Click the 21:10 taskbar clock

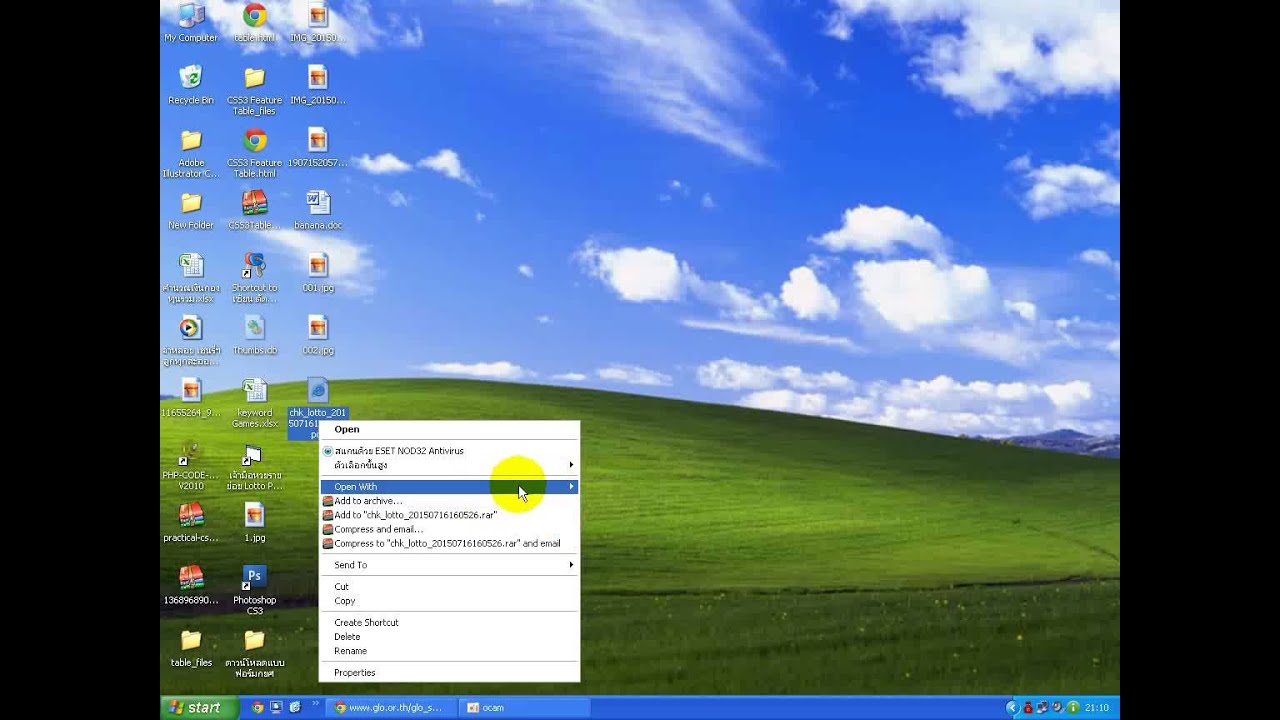click(1097, 707)
